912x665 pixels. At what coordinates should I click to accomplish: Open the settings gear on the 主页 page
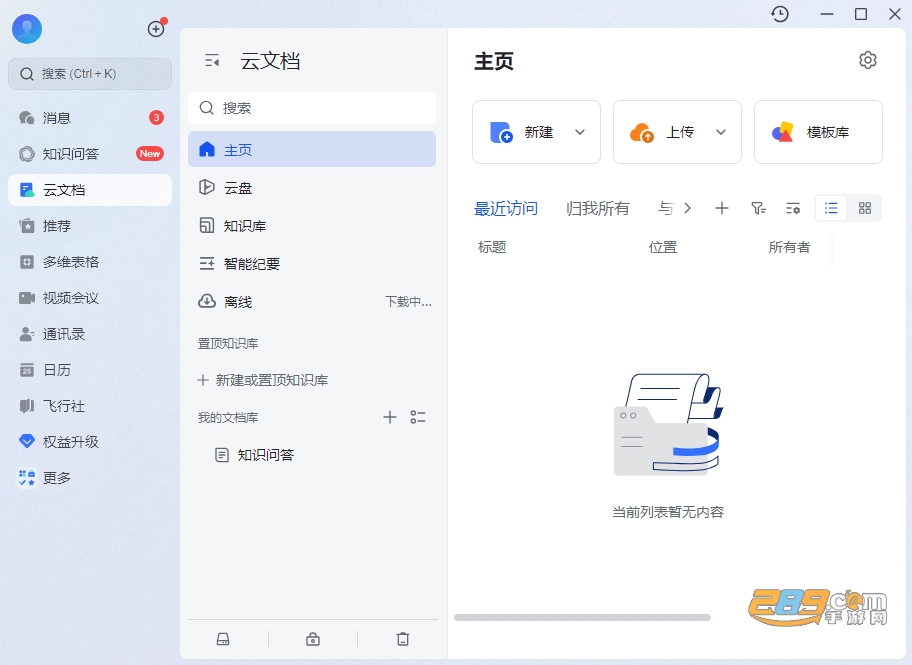tap(867, 60)
